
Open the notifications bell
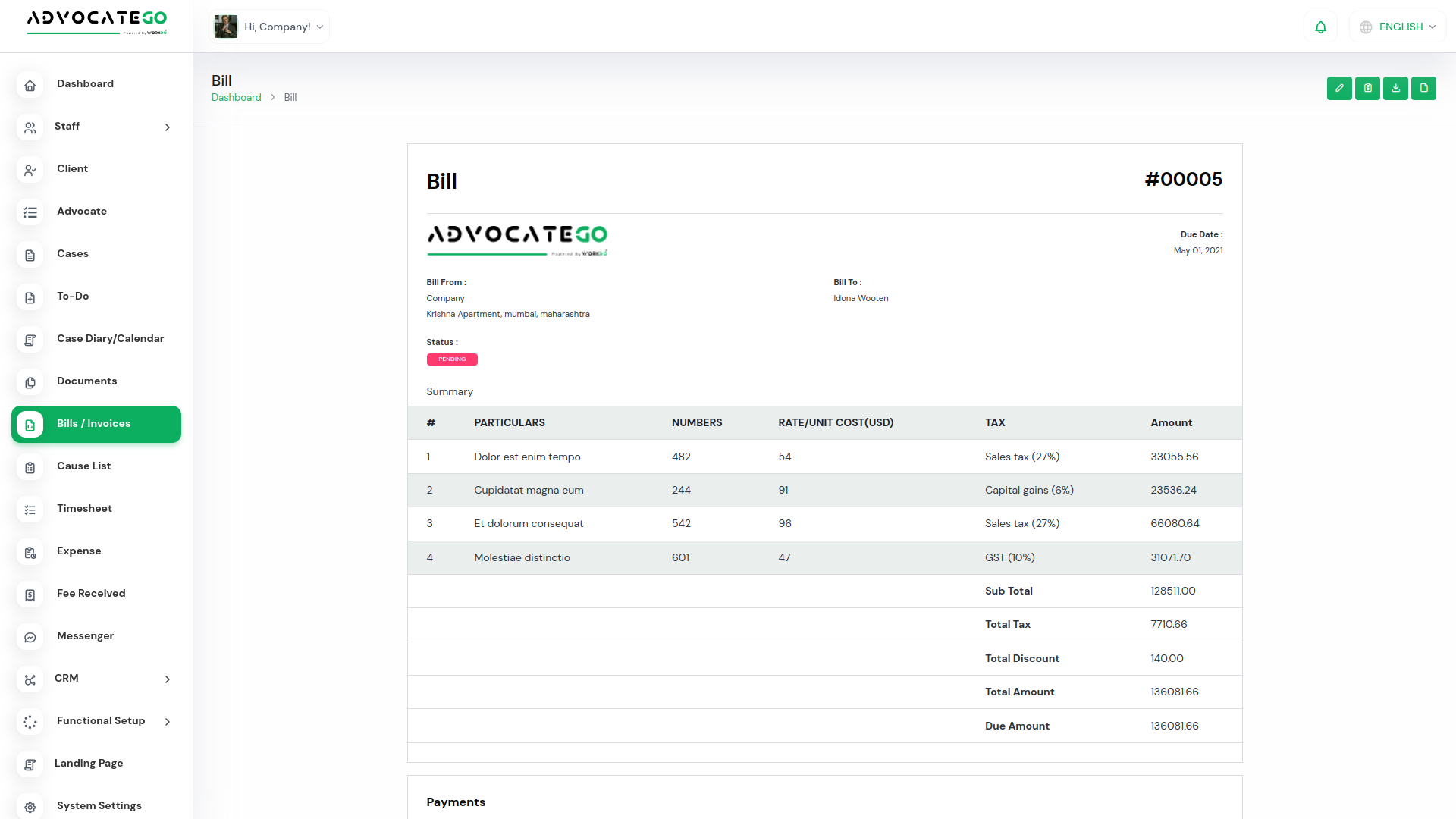[x=1320, y=27]
